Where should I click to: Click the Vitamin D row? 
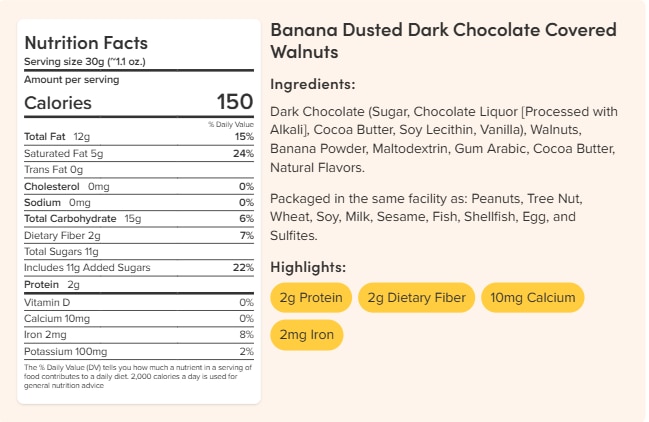tap(138, 302)
